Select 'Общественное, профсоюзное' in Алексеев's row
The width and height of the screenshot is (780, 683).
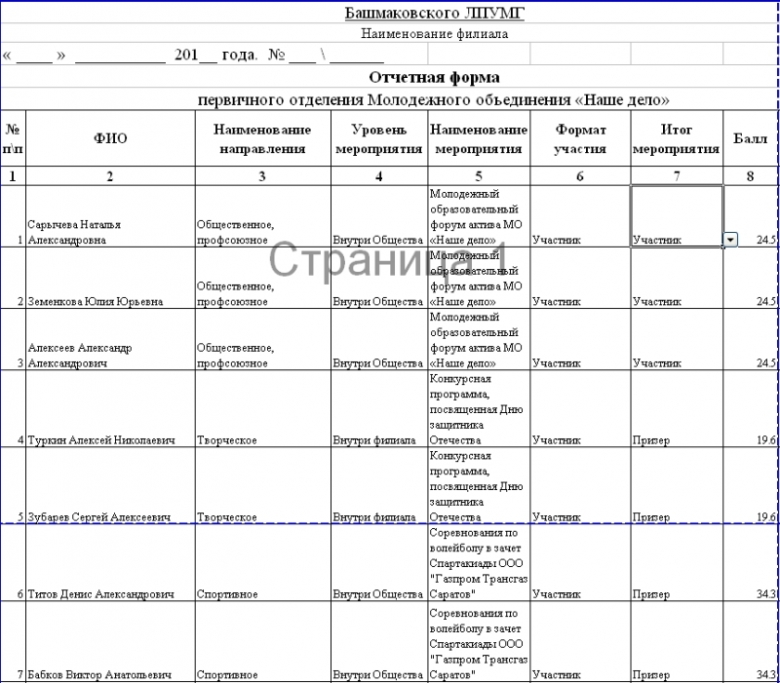(263, 339)
